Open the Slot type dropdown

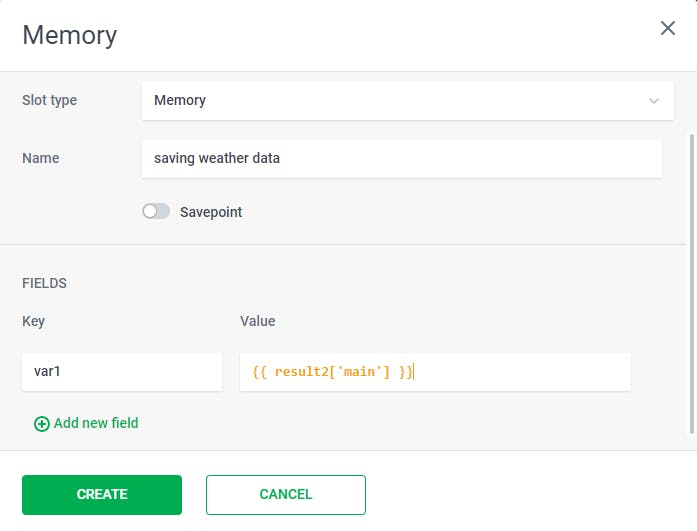tap(408, 101)
